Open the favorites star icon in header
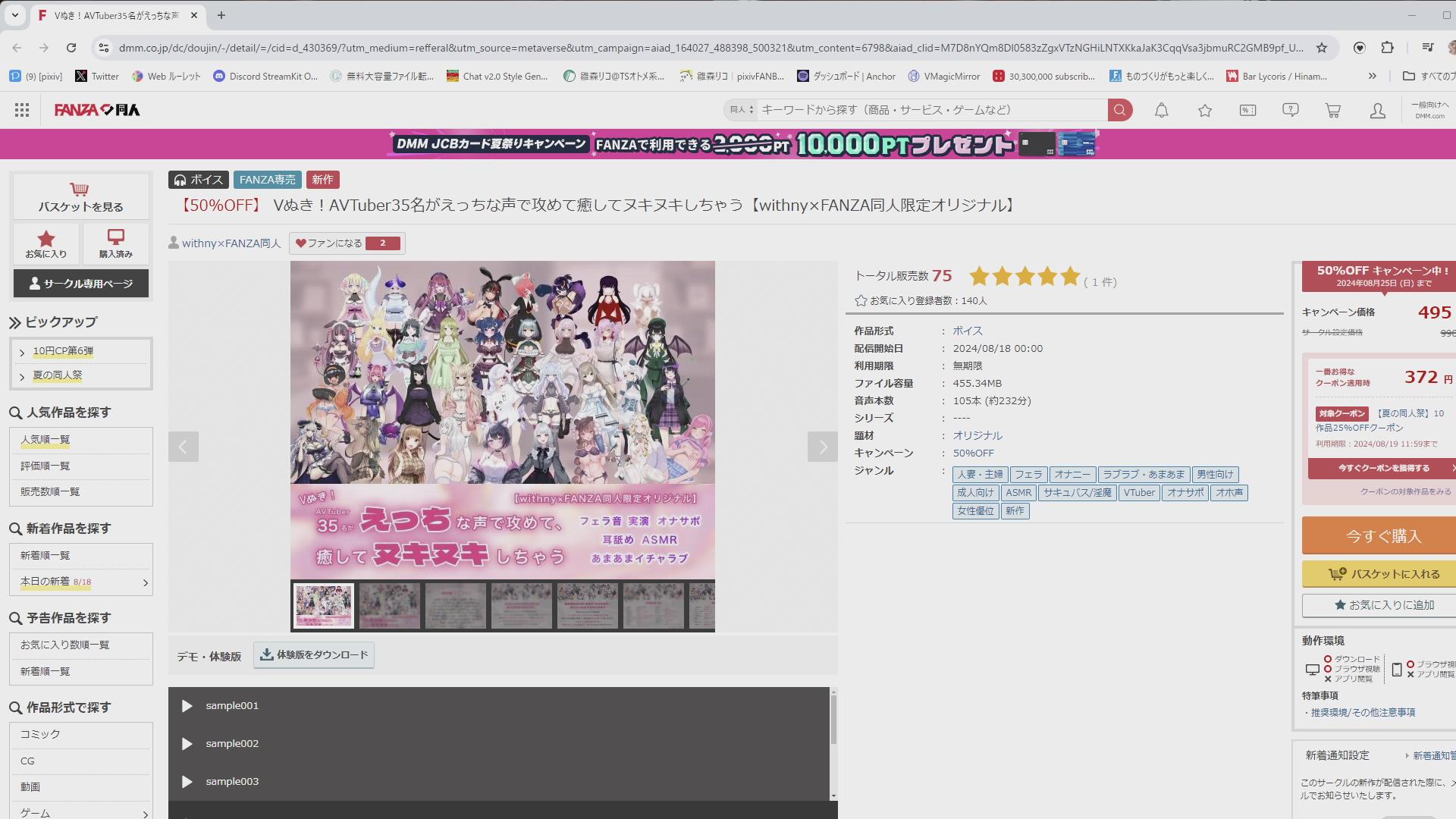1456x819 pixels. pyautogui.click(x=1205, y=111)
